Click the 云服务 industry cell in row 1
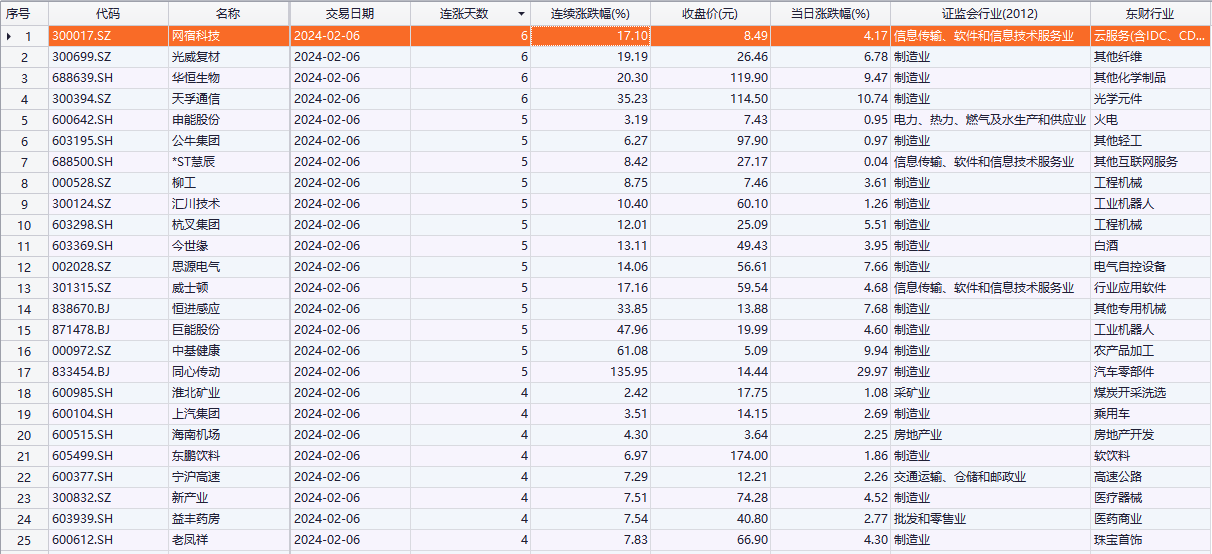This screenshot has width=1212, height=554. coord(1149,36)
